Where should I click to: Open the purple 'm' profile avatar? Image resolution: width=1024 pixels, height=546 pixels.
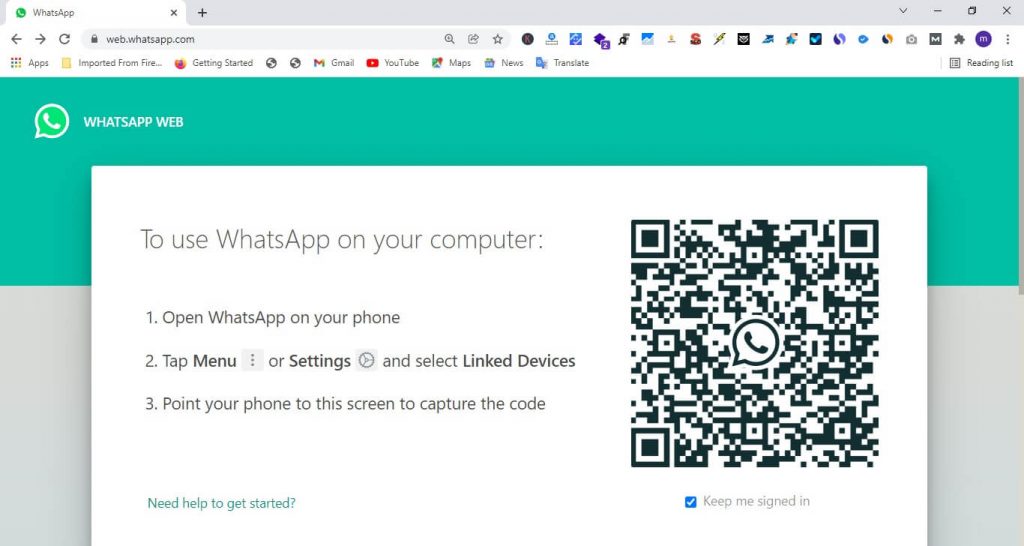[x=984, y=39]
